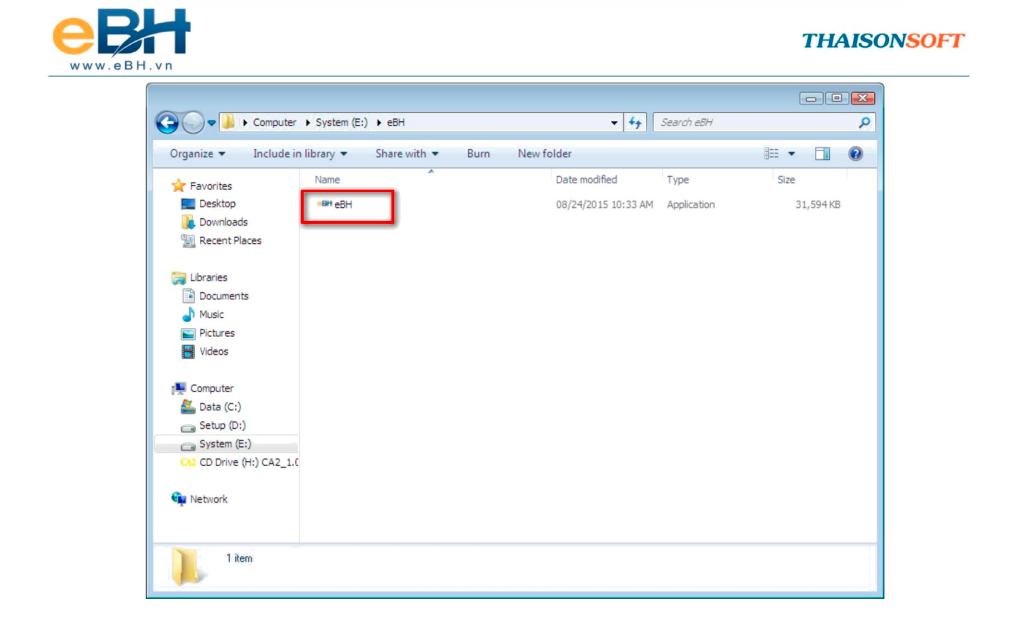The image size is (1013, 625).
Task: Click the Forward navigation arrow button
Action: coord(193,122)
